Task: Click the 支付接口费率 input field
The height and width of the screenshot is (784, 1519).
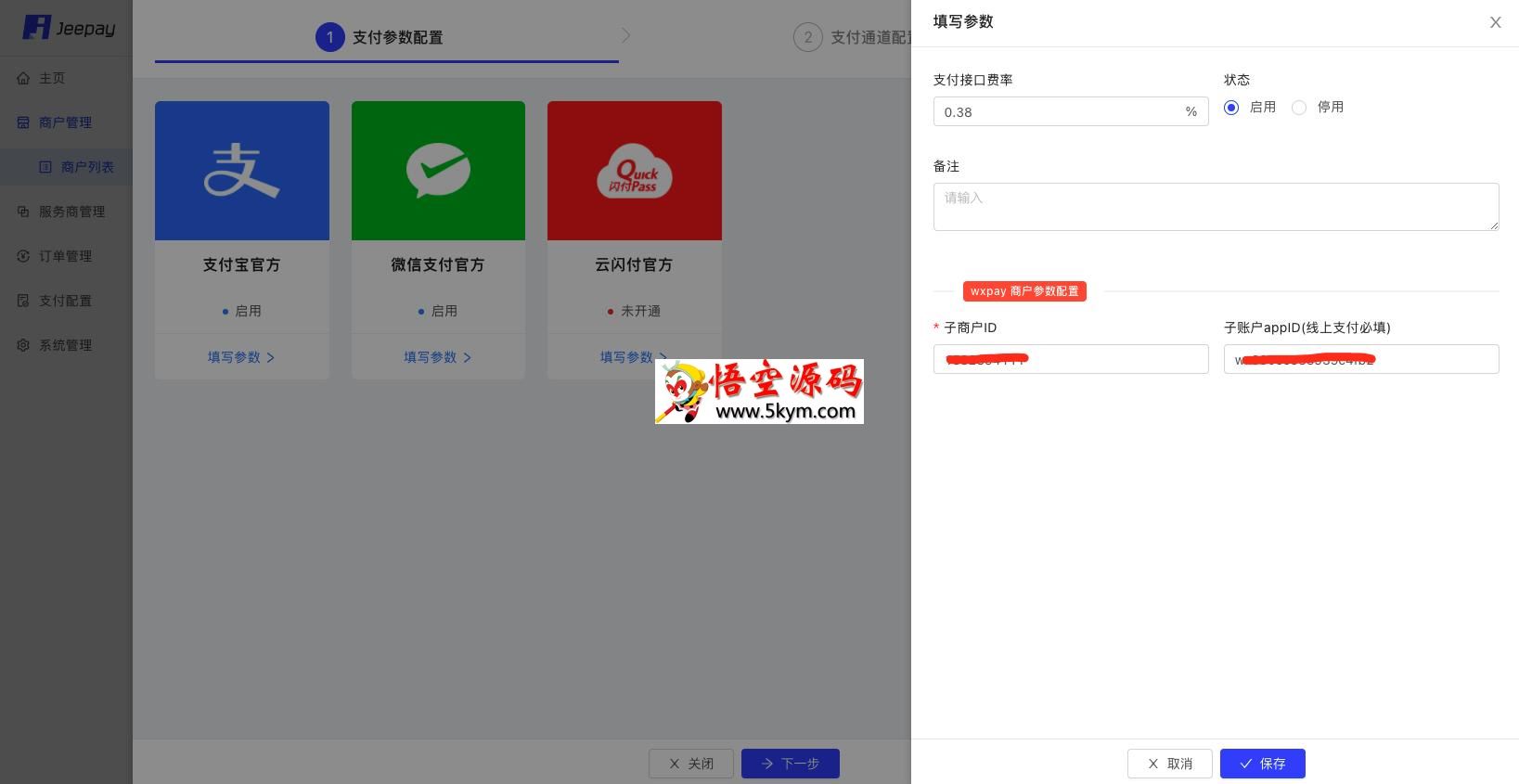Action: (x=1071, y=111)
